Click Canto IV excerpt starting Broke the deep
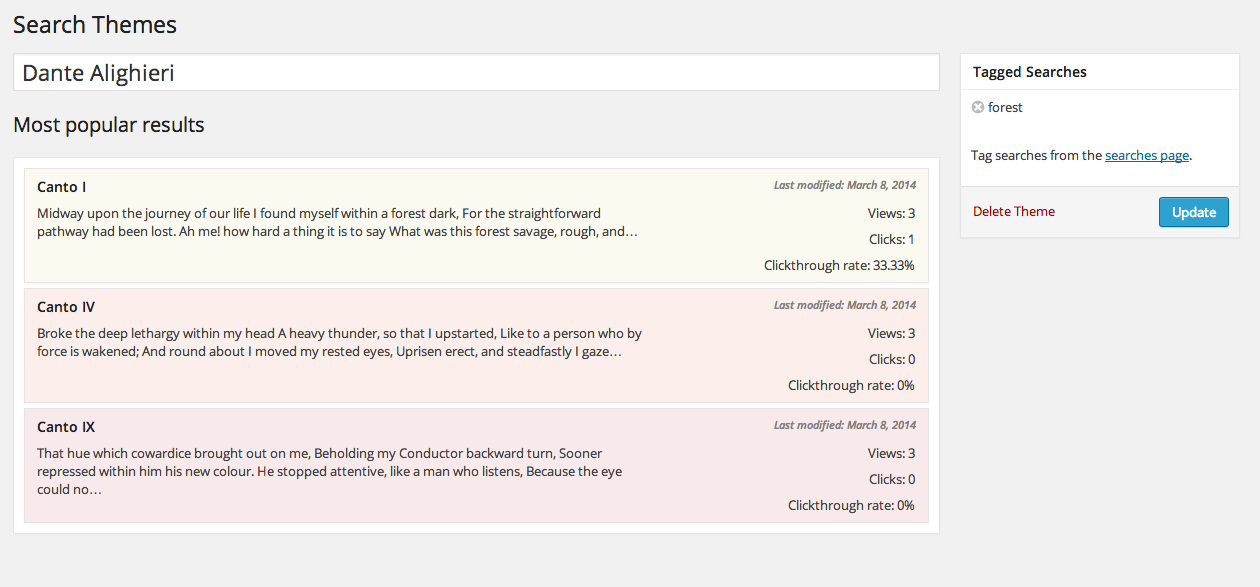 pos(339,342)
